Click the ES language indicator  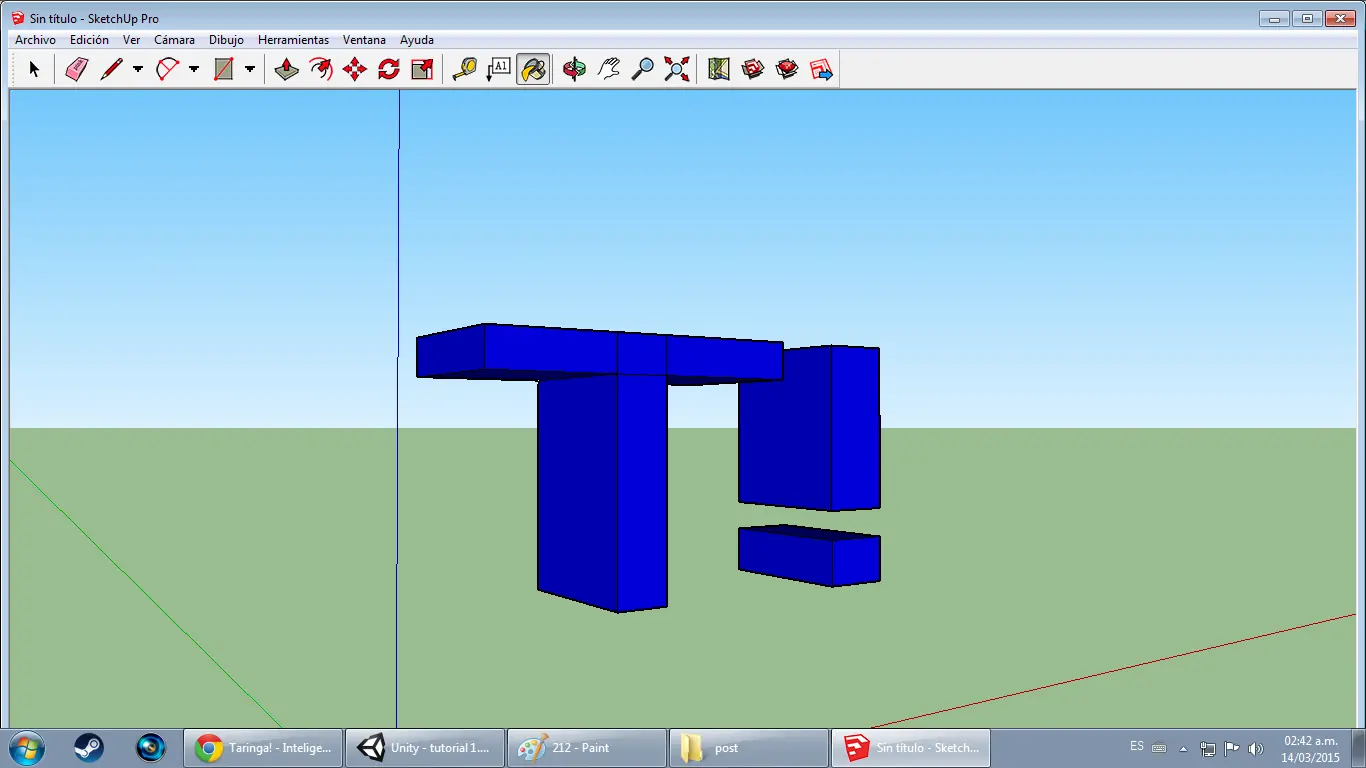click(x=1137, y=747)
